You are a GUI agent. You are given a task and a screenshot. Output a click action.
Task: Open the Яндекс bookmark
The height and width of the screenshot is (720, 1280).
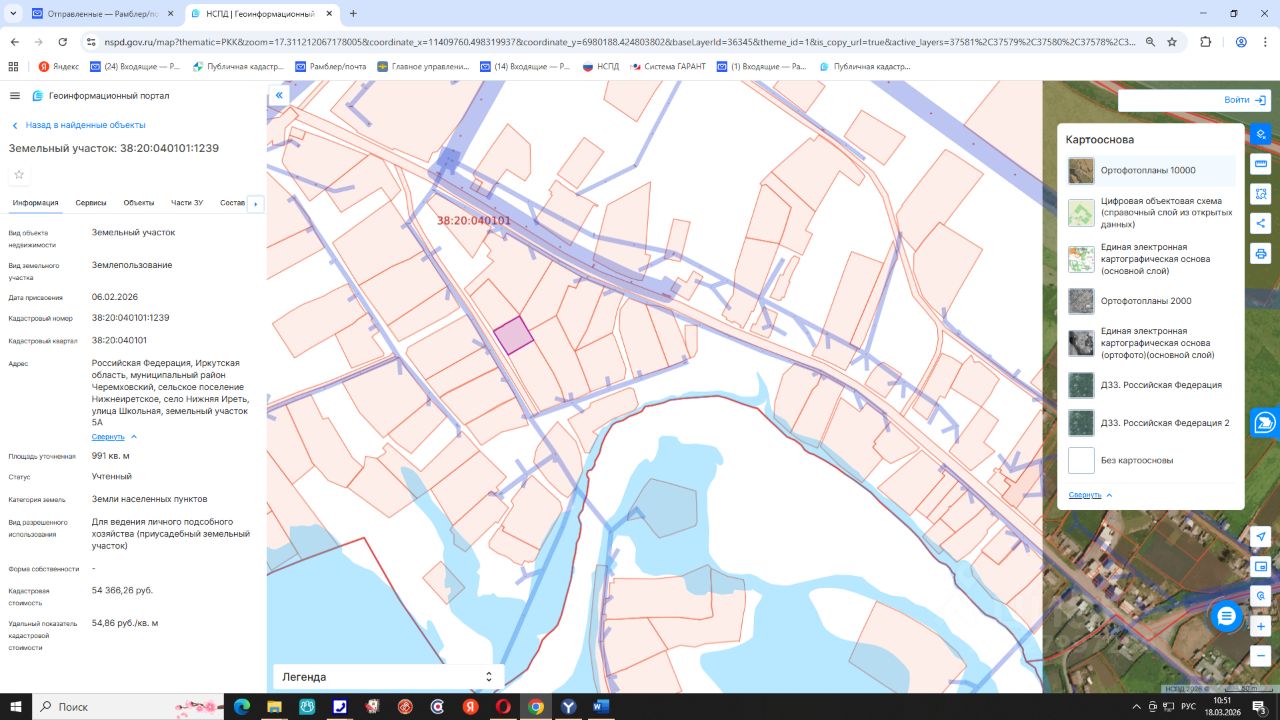click(59, 67)
